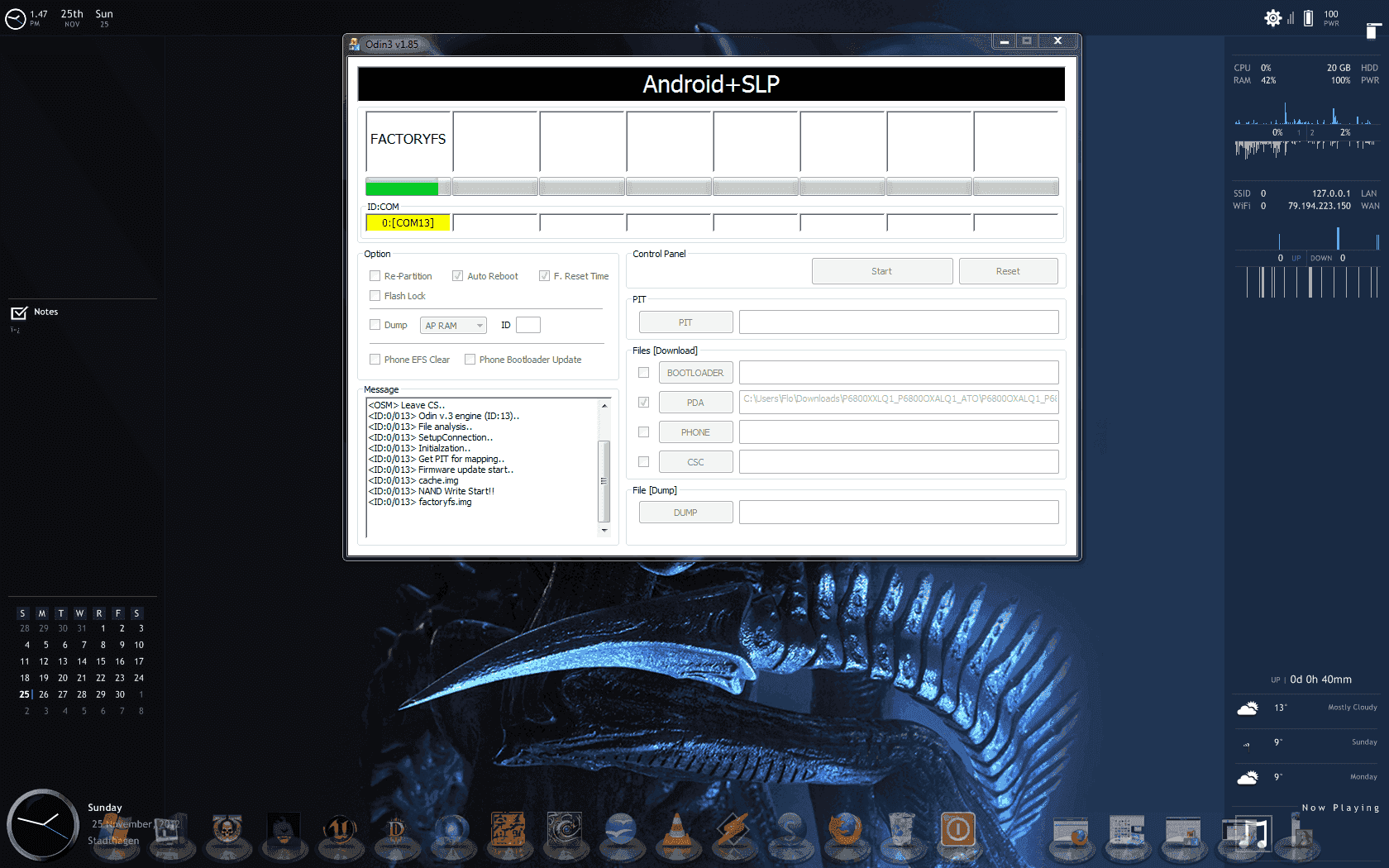Check the Phone EFS Clear option

375,360
